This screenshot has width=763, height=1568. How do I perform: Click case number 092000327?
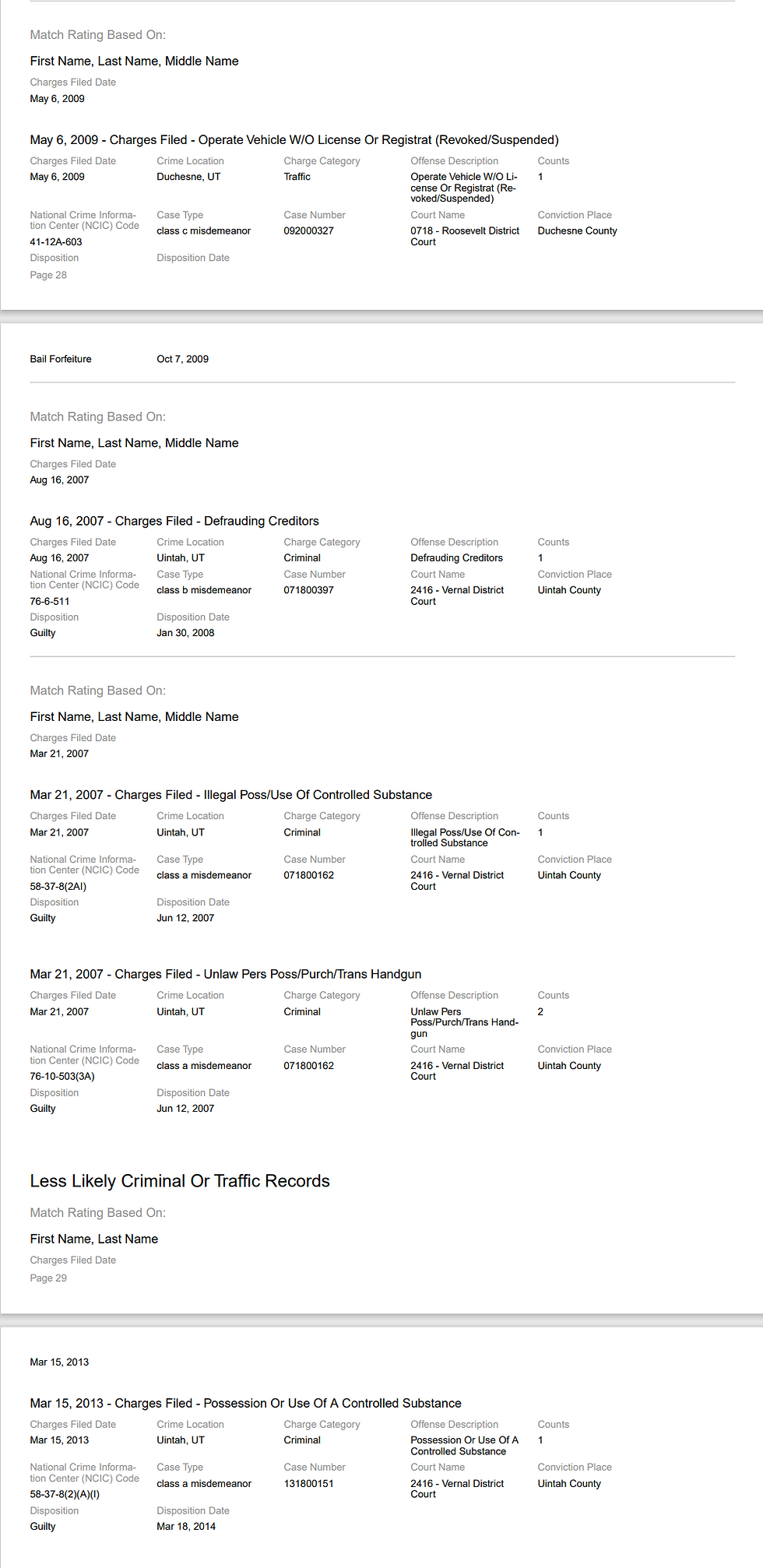[x=308, y=231]
